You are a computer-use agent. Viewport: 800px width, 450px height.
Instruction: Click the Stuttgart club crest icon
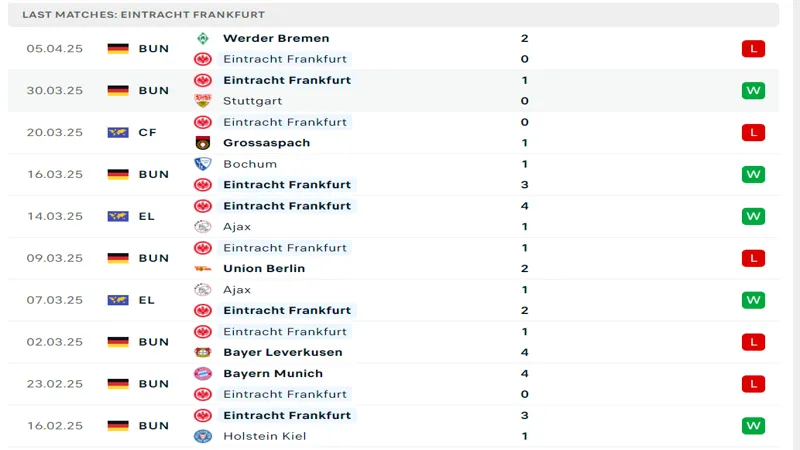pos(203,101)
